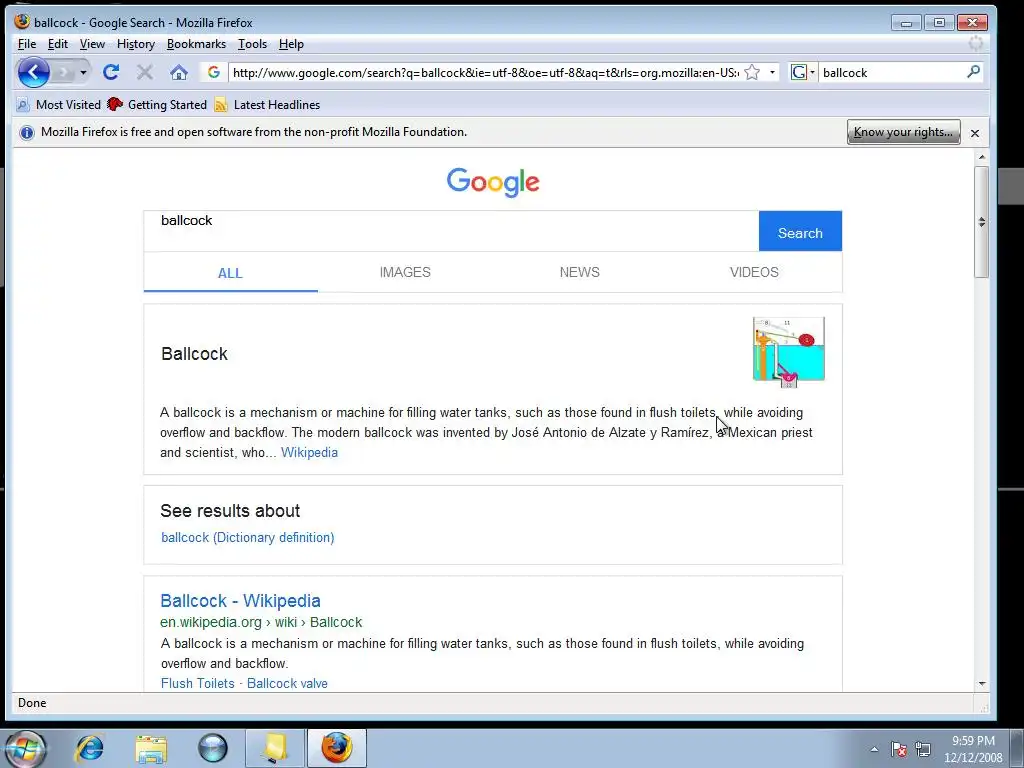Open the Most Visited bookmarks folder
This screenshot has width=1024, height=768.
click(x=59, y=104)
